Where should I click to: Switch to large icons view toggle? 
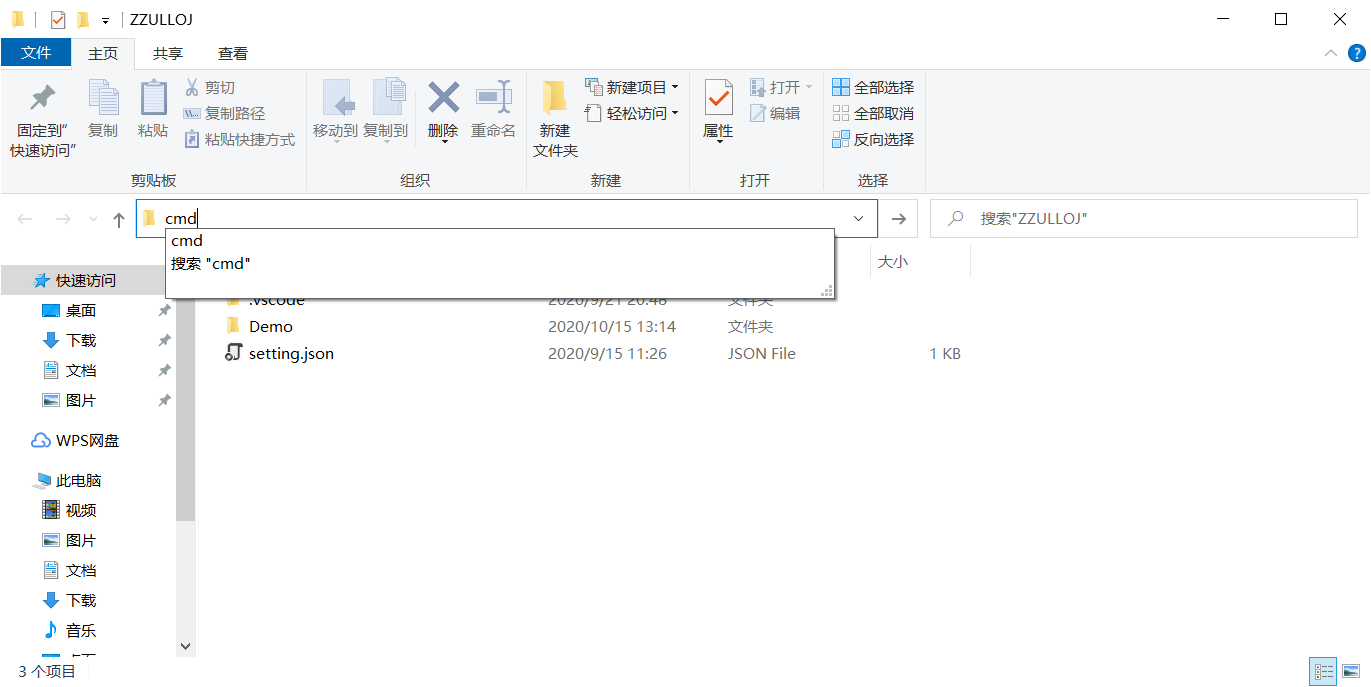(x=1350, y=671)
